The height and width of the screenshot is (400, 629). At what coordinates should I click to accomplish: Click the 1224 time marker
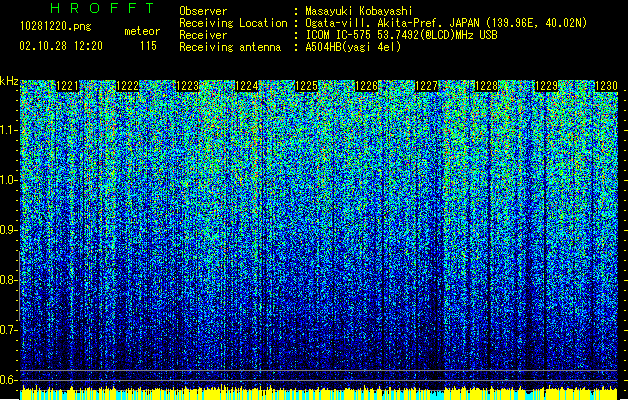(x=246, y=86)
